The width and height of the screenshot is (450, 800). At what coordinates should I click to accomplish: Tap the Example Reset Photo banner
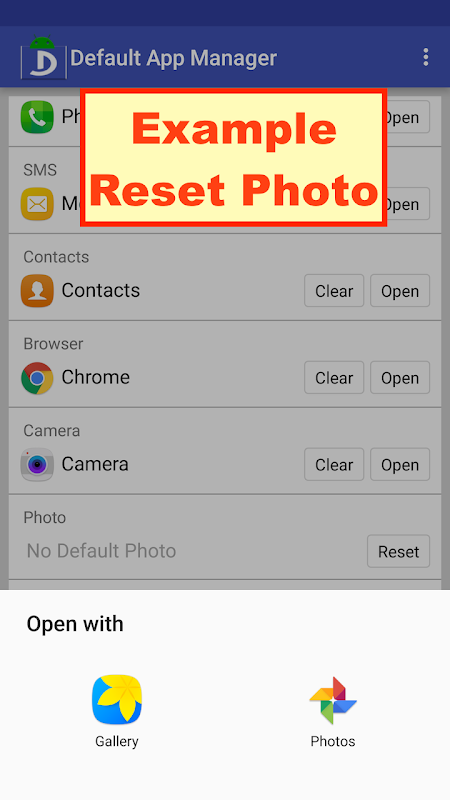[x=233, y=158]
